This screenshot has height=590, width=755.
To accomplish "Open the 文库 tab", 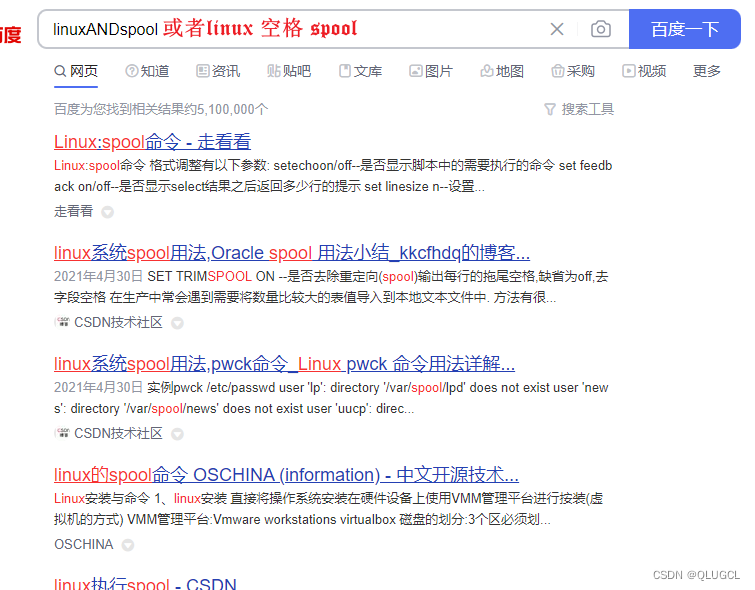I will (360, 71).
